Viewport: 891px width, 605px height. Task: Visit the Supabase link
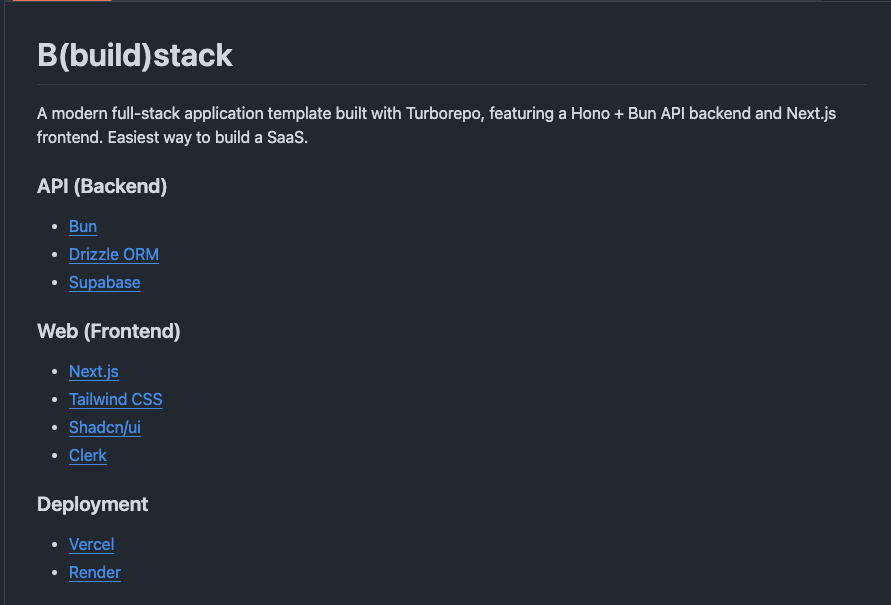[x=105, y=282]
